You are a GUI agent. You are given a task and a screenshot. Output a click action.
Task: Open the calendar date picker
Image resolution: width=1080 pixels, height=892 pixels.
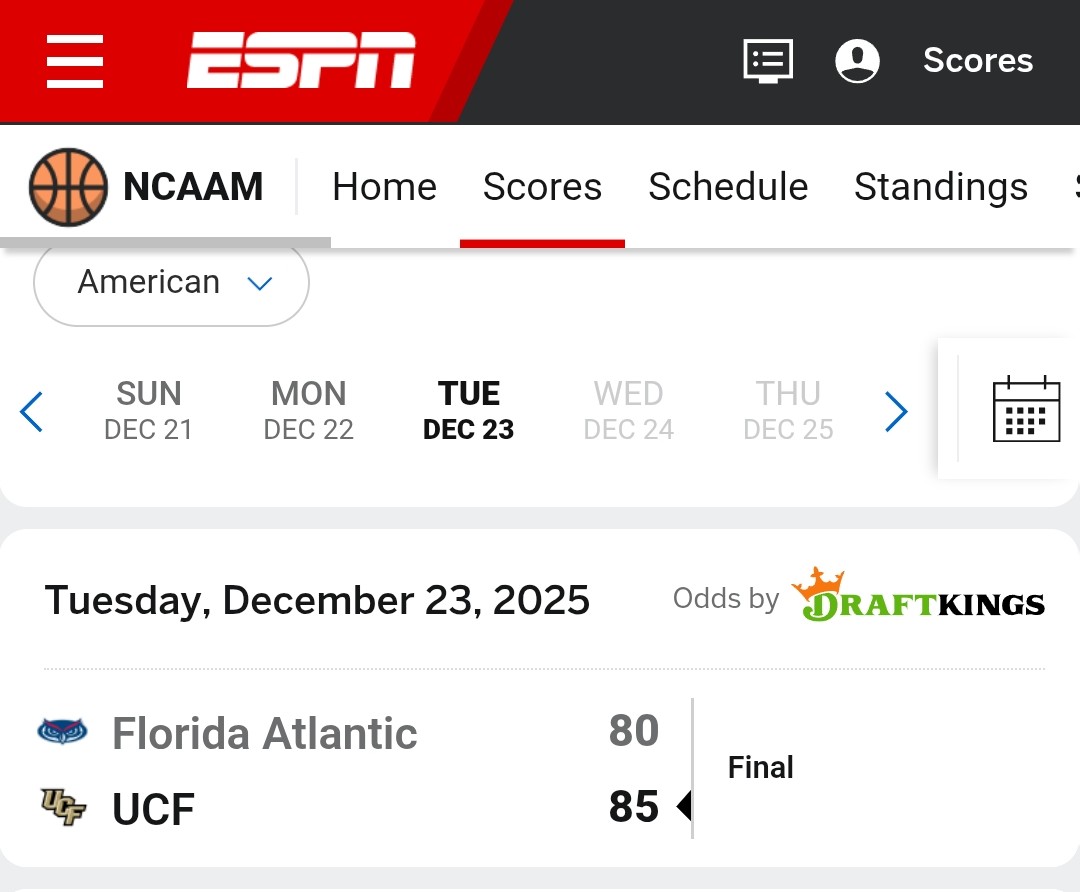click(x=1026, y=408)
